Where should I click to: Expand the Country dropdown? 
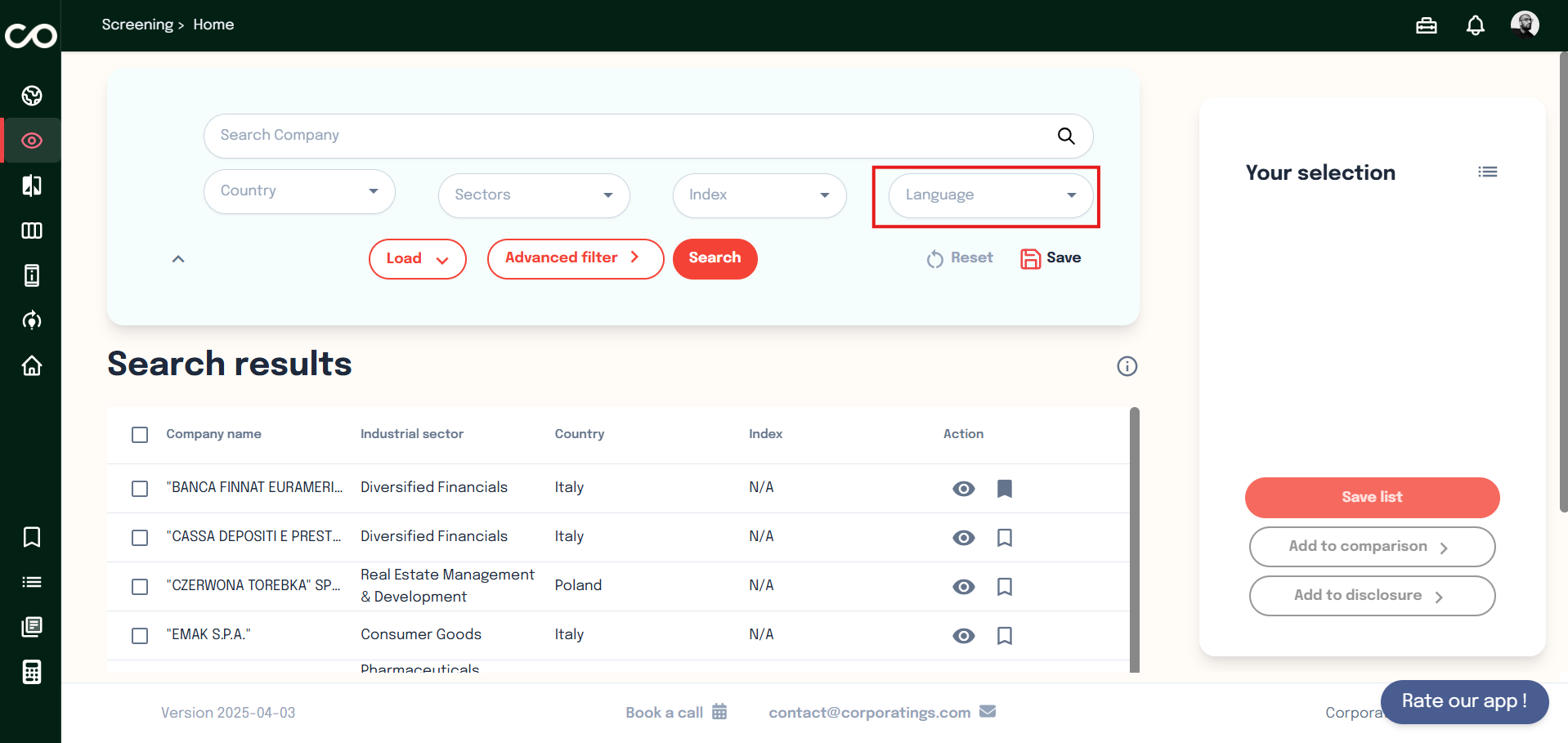click(299, 191)
